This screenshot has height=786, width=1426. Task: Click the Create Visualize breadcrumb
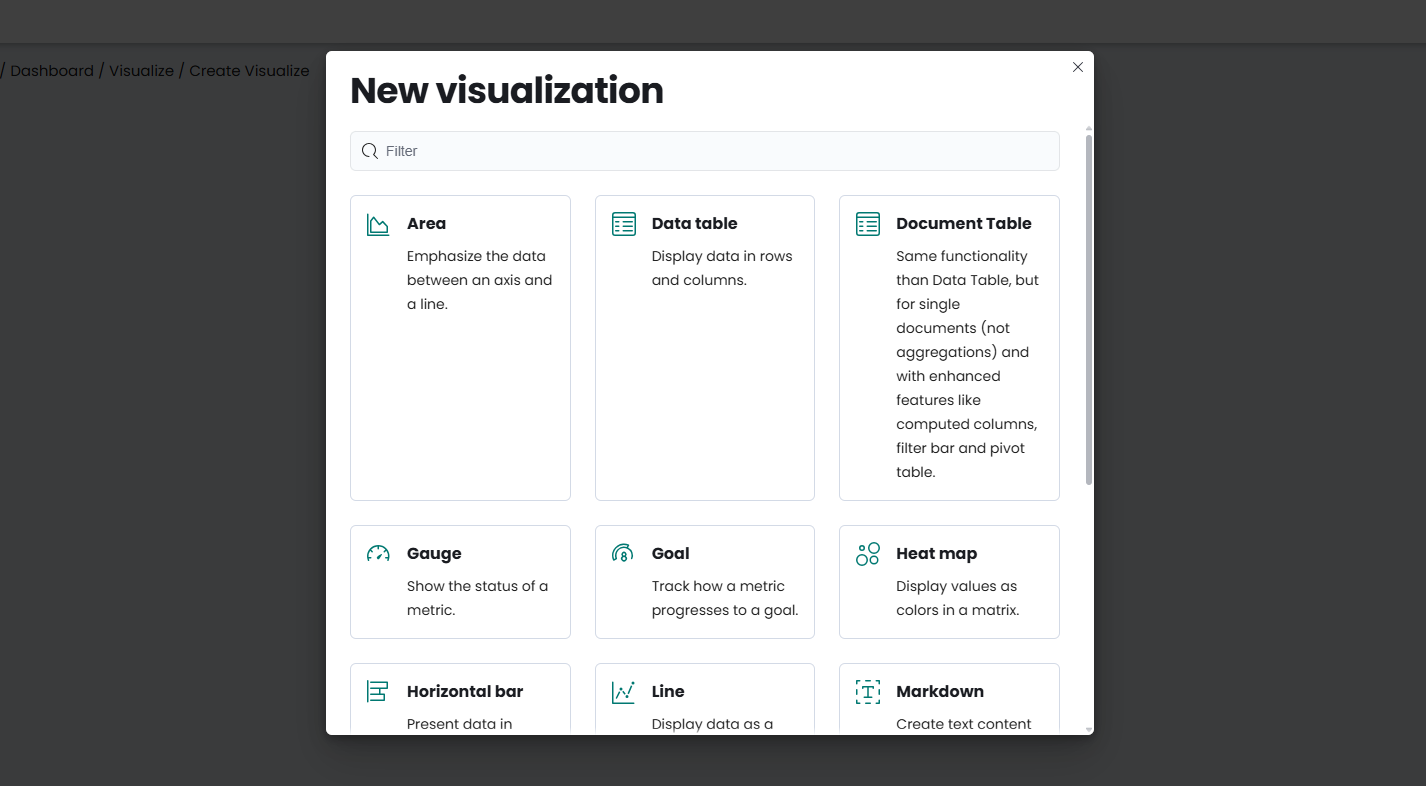pos(249,71)
